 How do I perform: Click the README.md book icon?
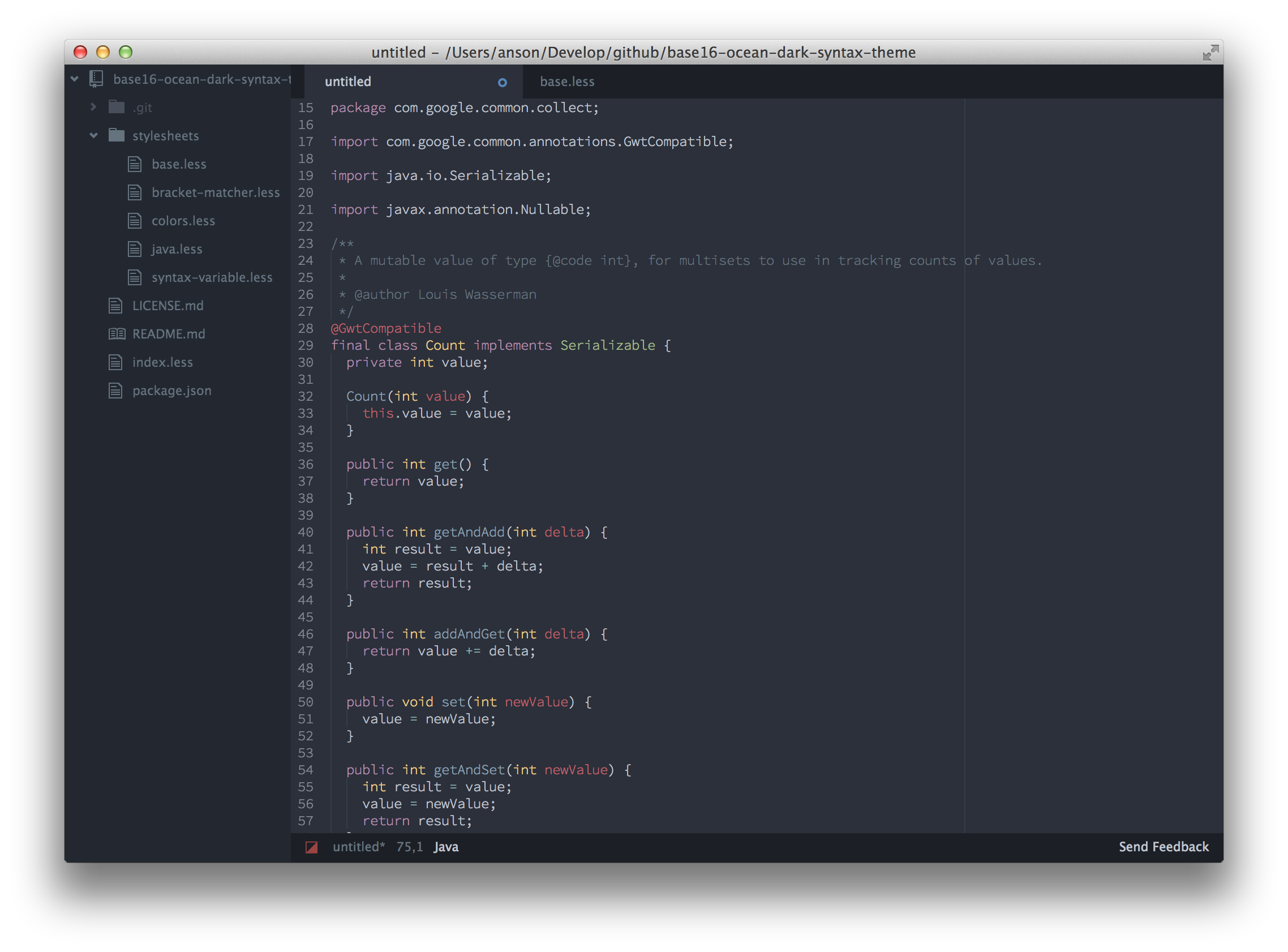[x=117, y=334]
